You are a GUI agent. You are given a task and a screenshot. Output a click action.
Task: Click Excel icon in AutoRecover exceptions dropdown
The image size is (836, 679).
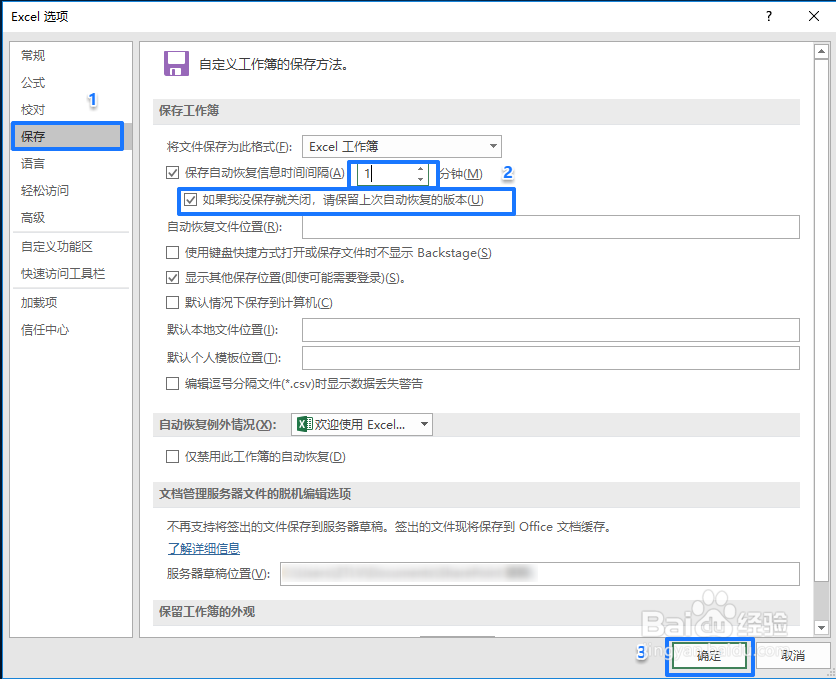coord(304,424)
